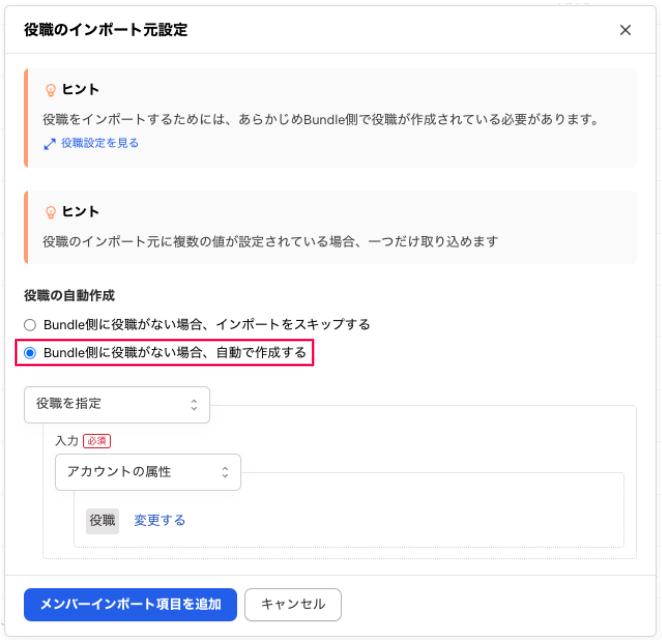Open the 役職を指定 dropdown
This screenshot has width=662, height=642.
[x=116, y=404]
